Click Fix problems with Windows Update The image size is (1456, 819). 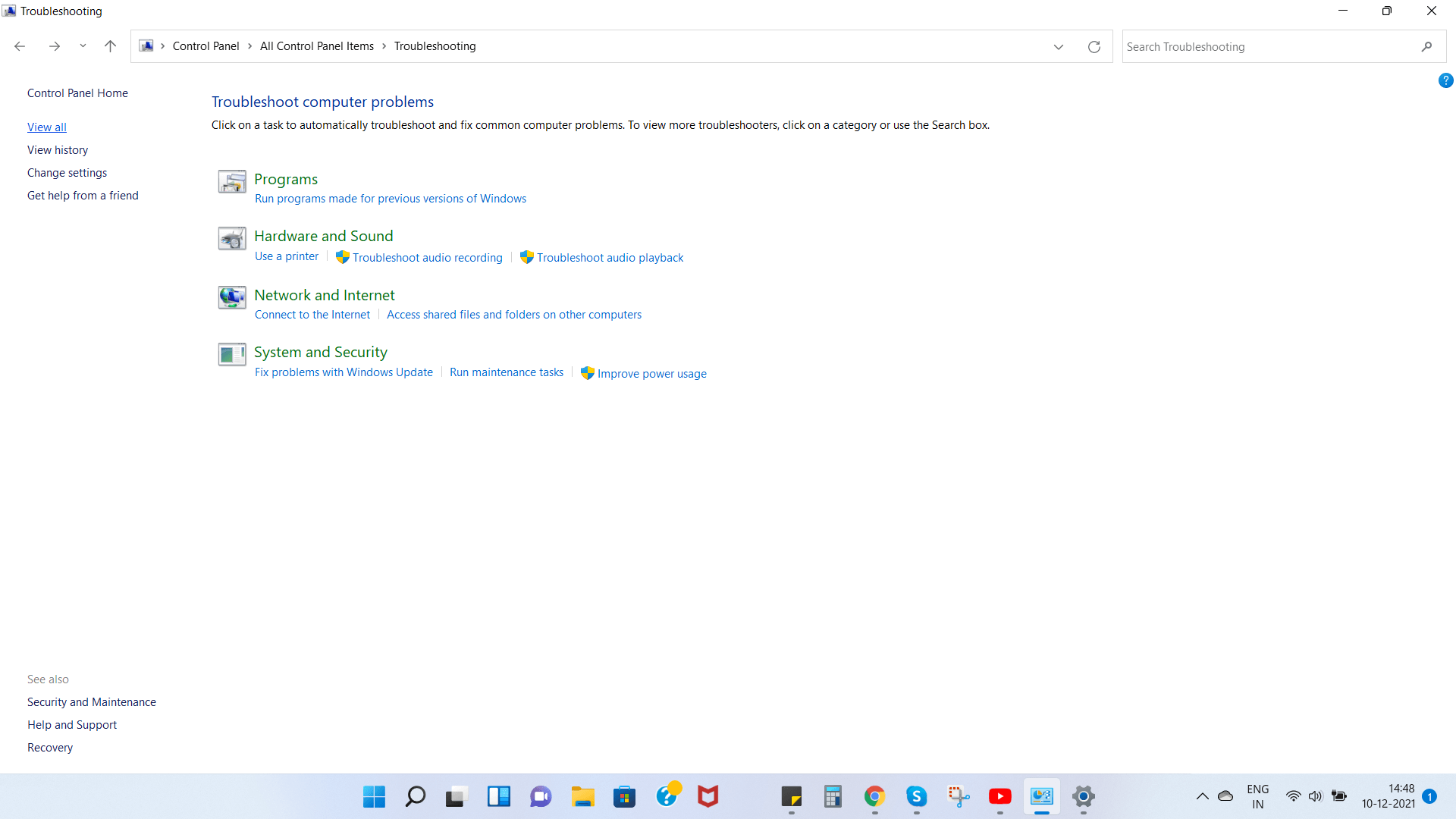coord(344,373)
